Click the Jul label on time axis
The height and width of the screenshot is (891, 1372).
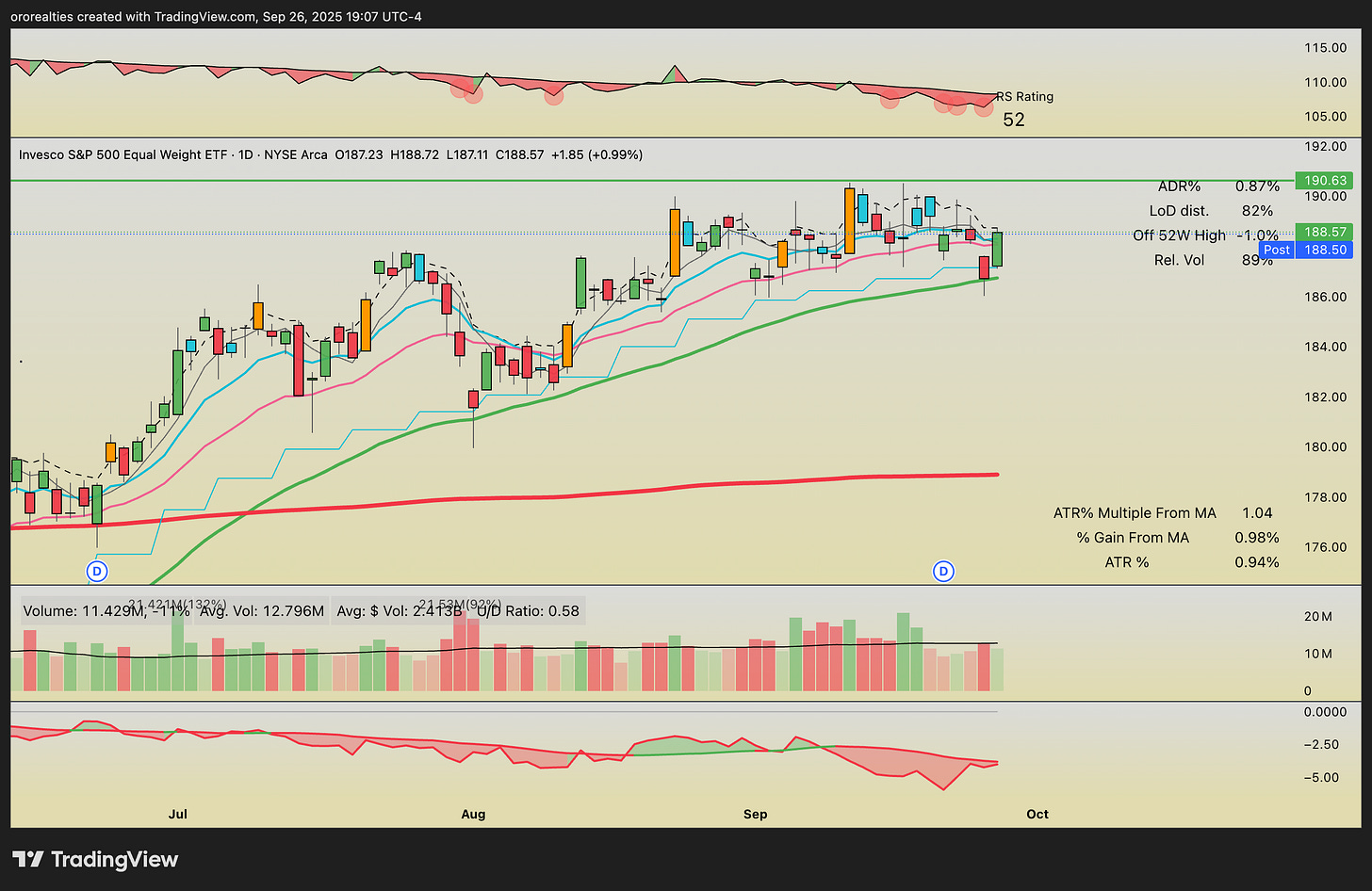click(177, 814)
